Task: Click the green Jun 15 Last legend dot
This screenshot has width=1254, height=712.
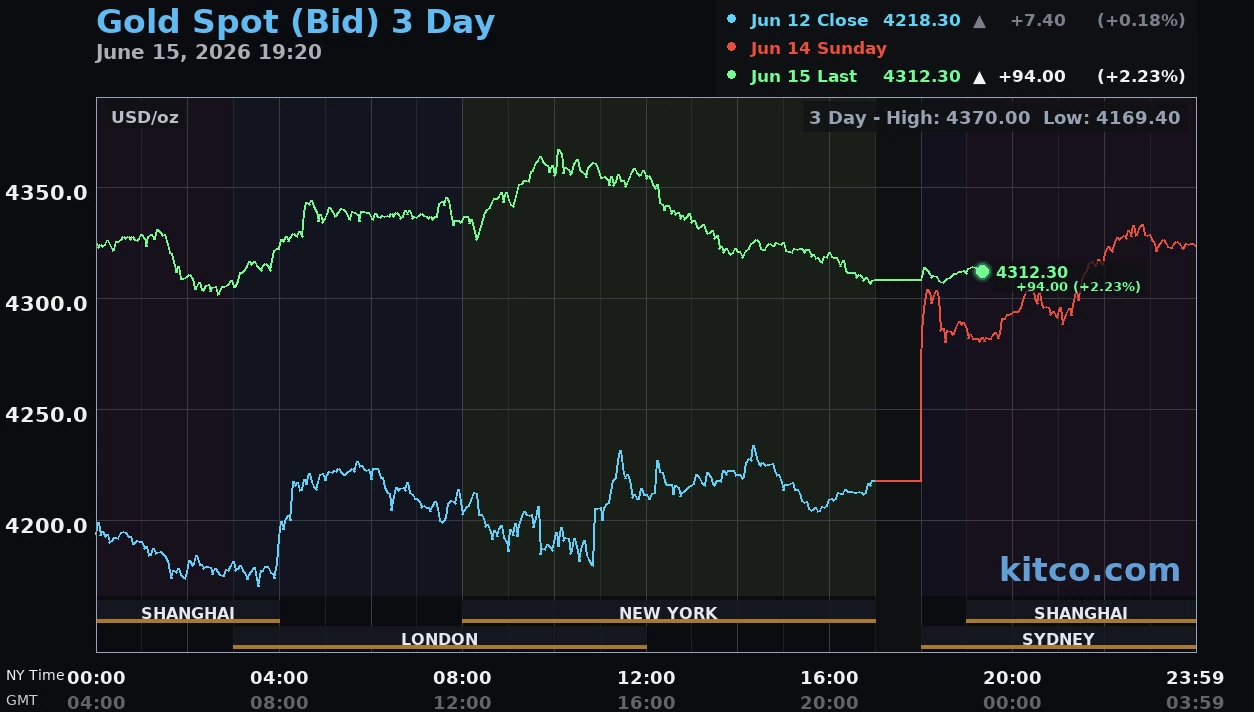Action: coord(731,75)
